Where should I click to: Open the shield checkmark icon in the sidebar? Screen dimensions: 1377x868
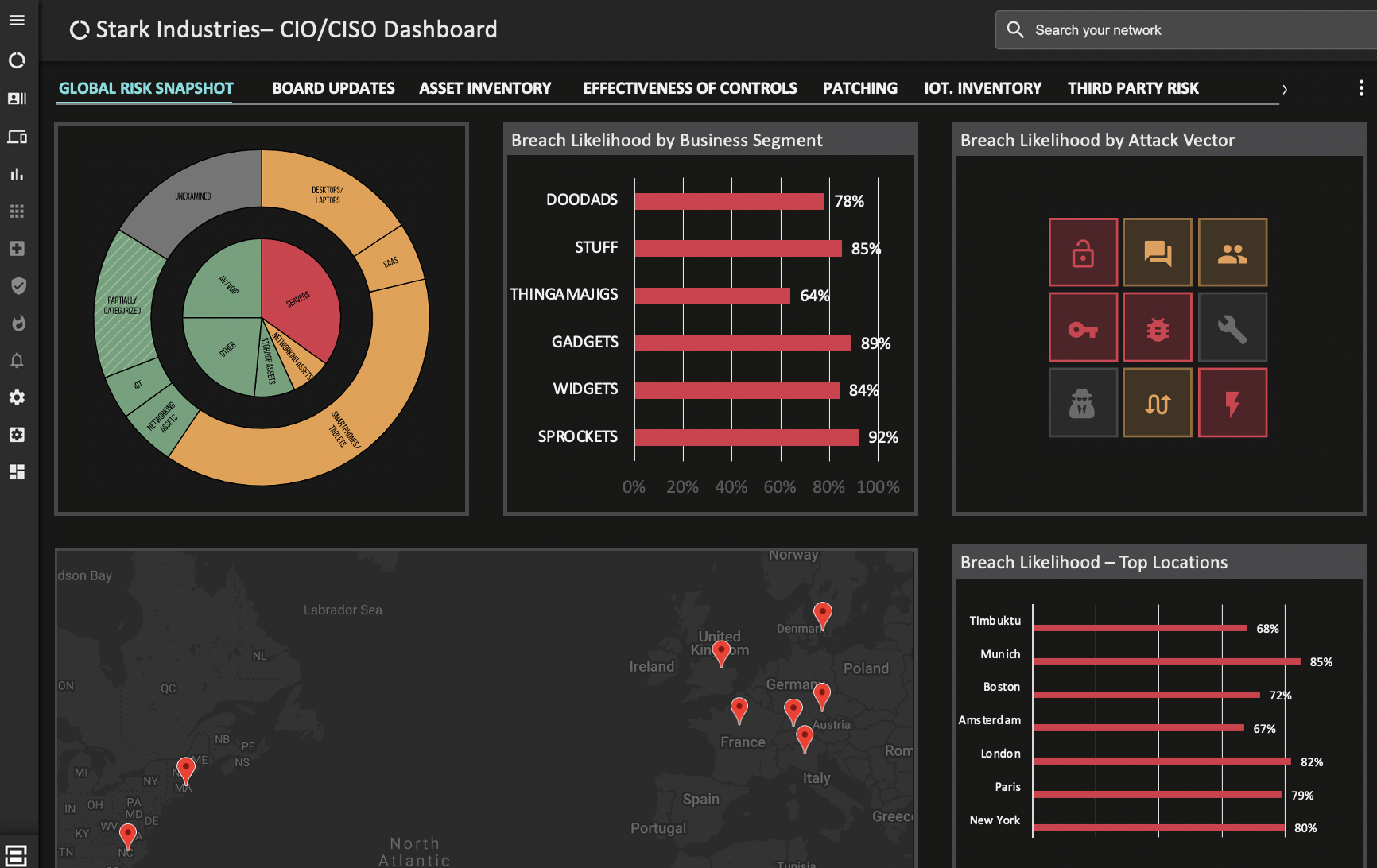coord(17,286)
